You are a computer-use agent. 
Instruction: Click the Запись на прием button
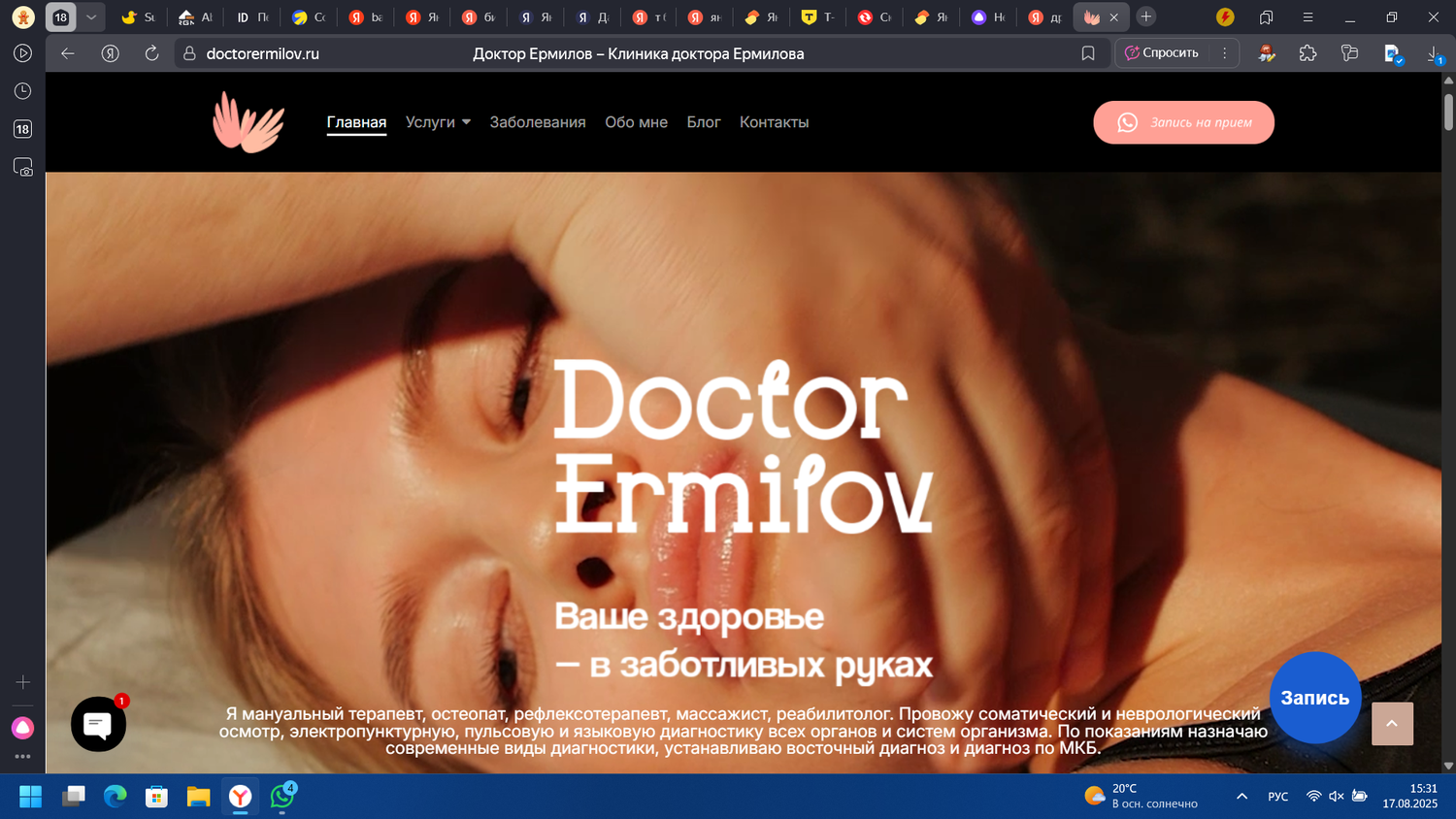pyautogui.click(x=1183, y=122)
